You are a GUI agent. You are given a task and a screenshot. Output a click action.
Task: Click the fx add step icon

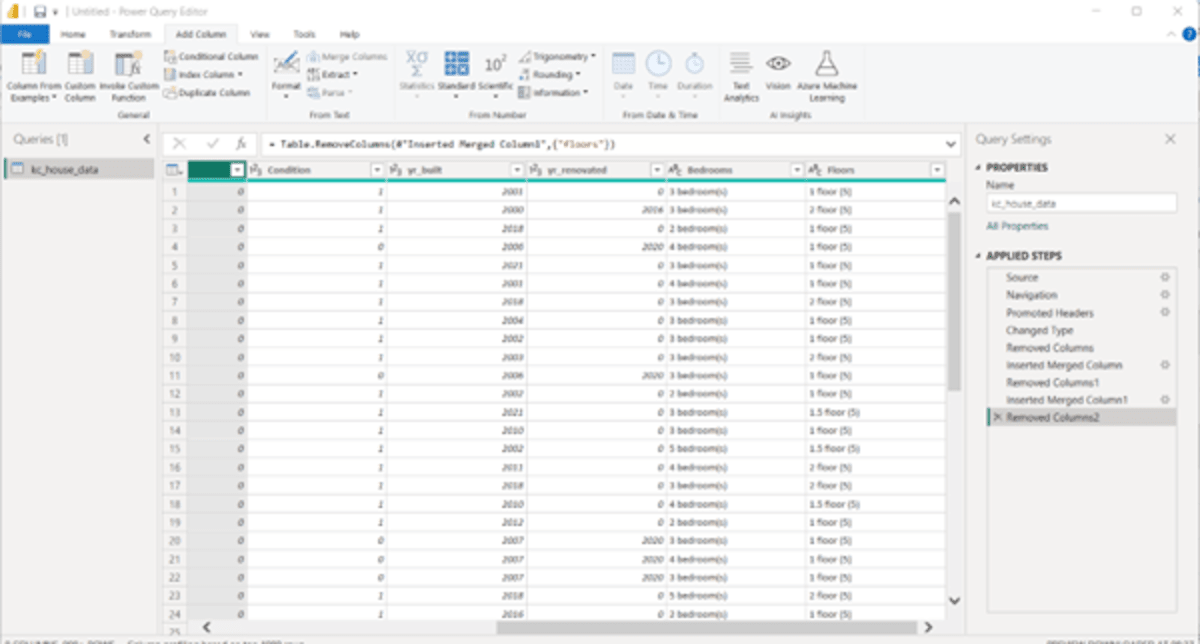[x=241, y=144]
